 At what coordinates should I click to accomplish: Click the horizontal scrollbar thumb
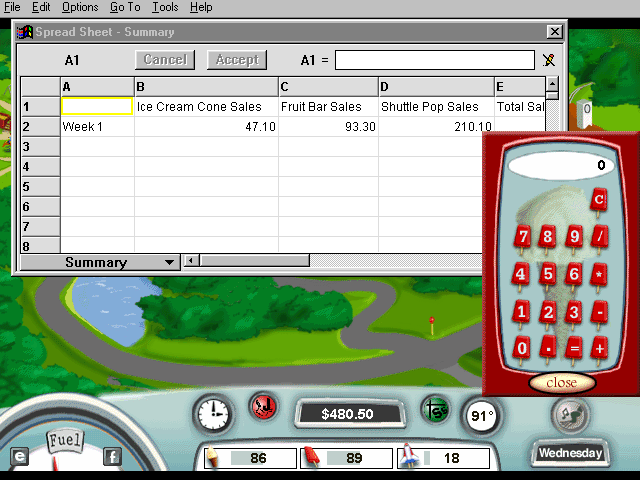[x=254, y=260]
